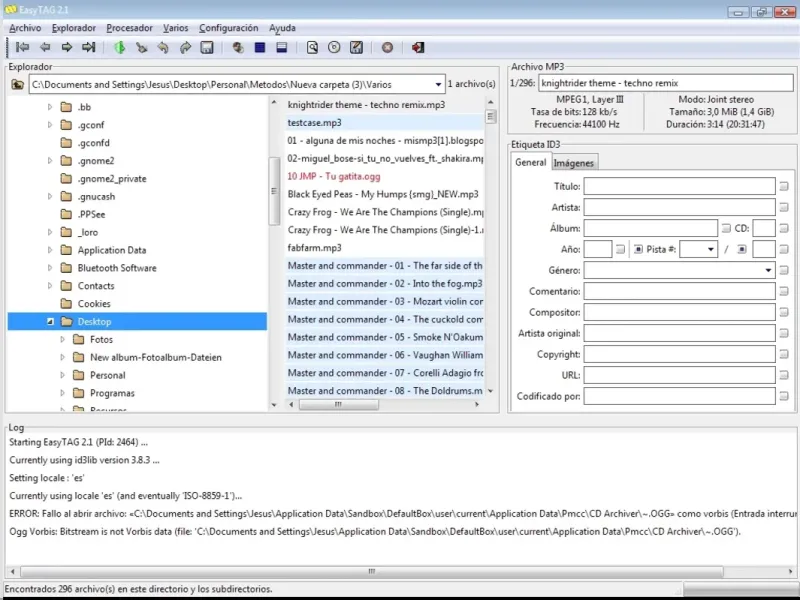Redo changes with the toolbar redo arrow

pyautogui.click(x=185, y=47)
